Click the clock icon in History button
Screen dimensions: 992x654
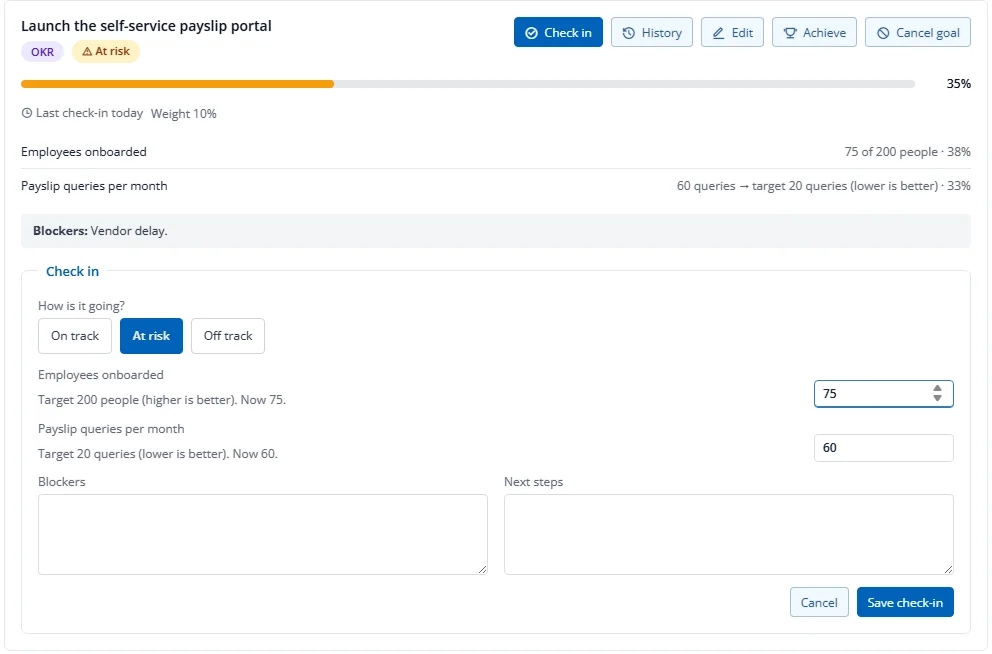[628, 33]
